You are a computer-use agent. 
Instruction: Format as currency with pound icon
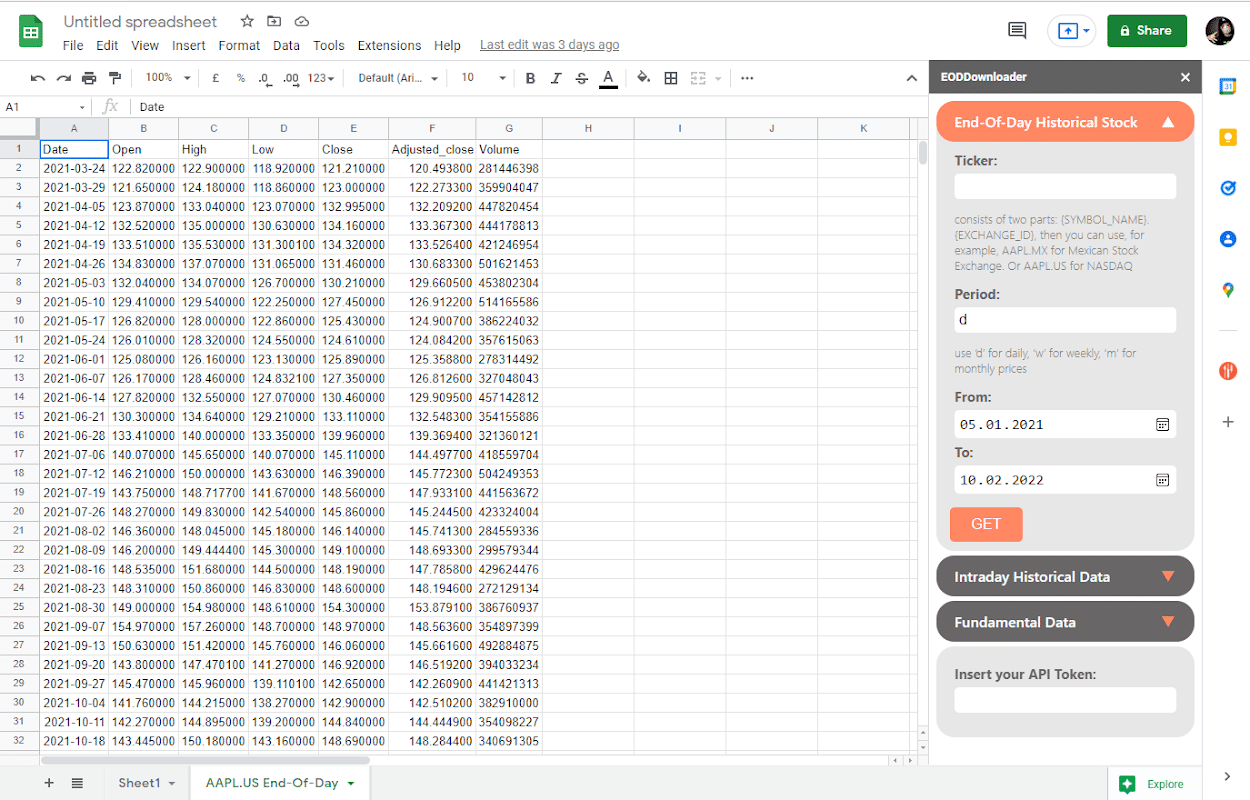coord(216,78)
